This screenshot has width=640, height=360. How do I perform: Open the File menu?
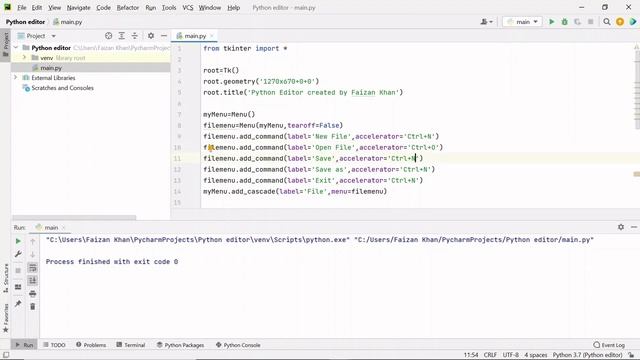coord(22,7)
